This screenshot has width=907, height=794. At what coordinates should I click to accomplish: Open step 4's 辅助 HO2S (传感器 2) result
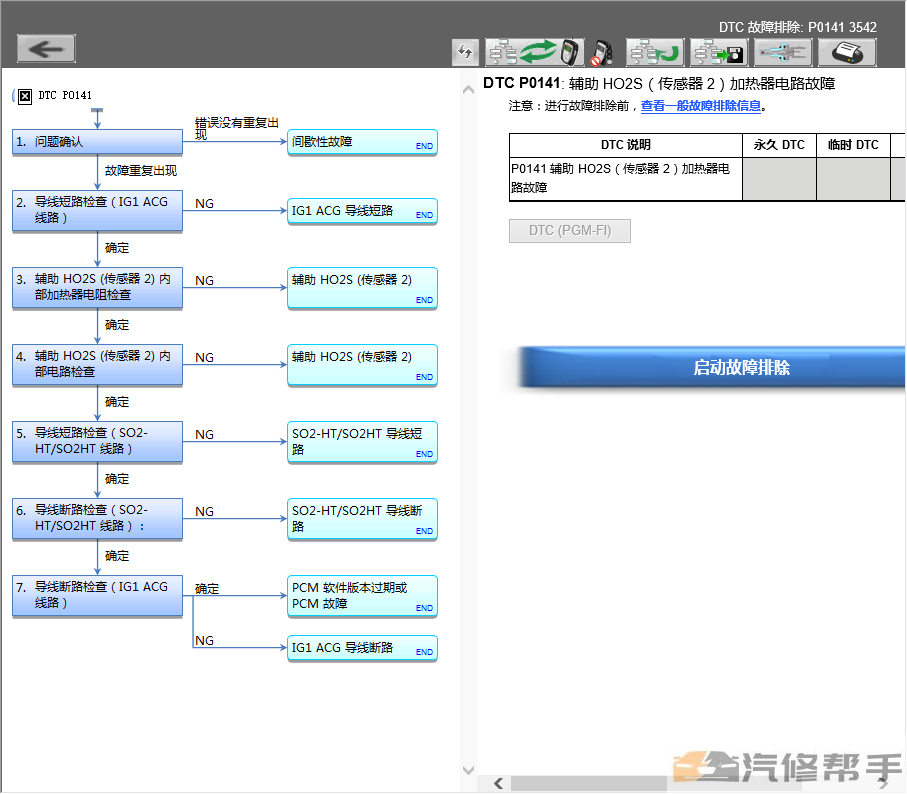point(362,365)
